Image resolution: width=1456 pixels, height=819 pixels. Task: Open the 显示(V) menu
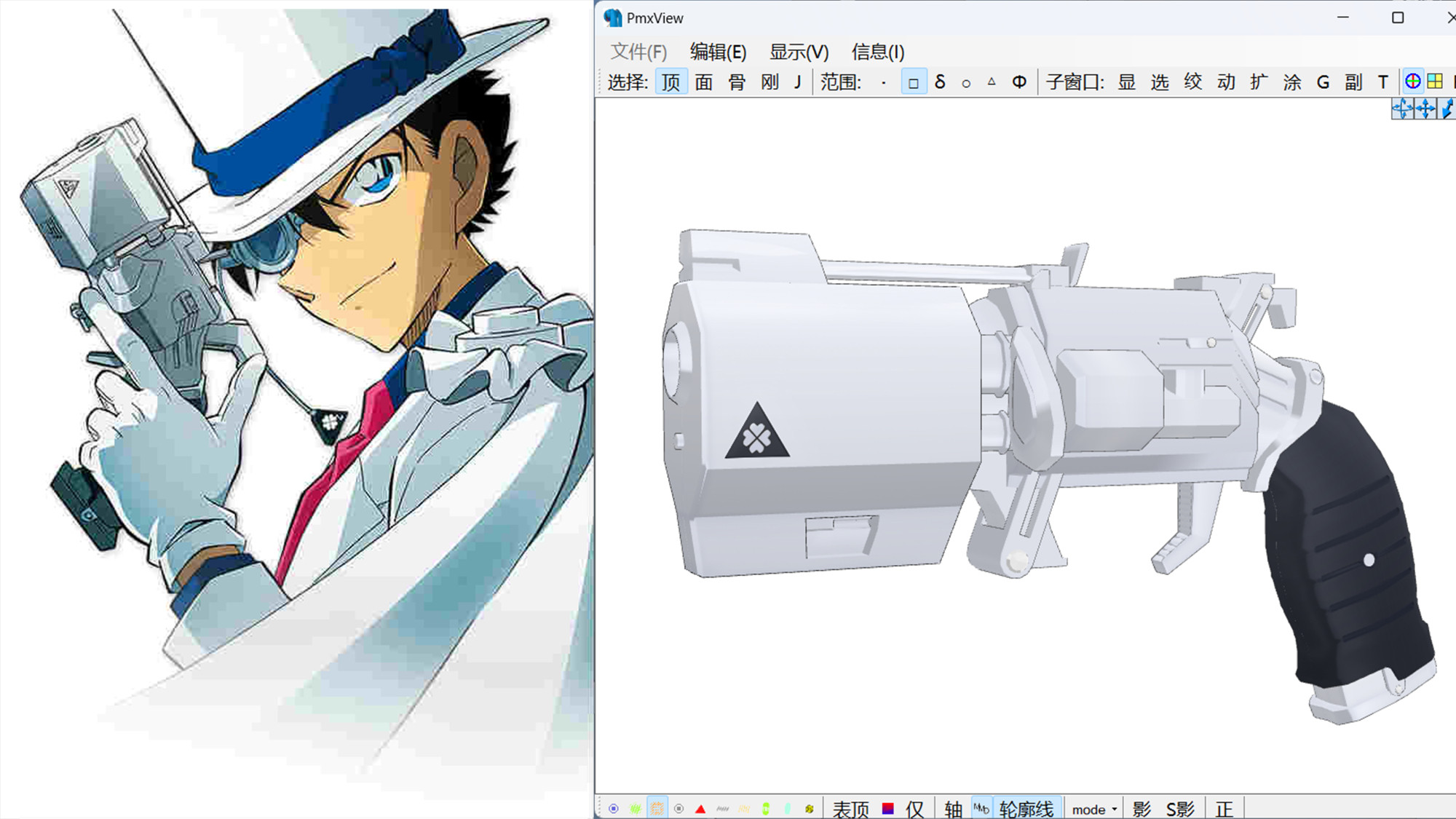(x=799, y=52)
